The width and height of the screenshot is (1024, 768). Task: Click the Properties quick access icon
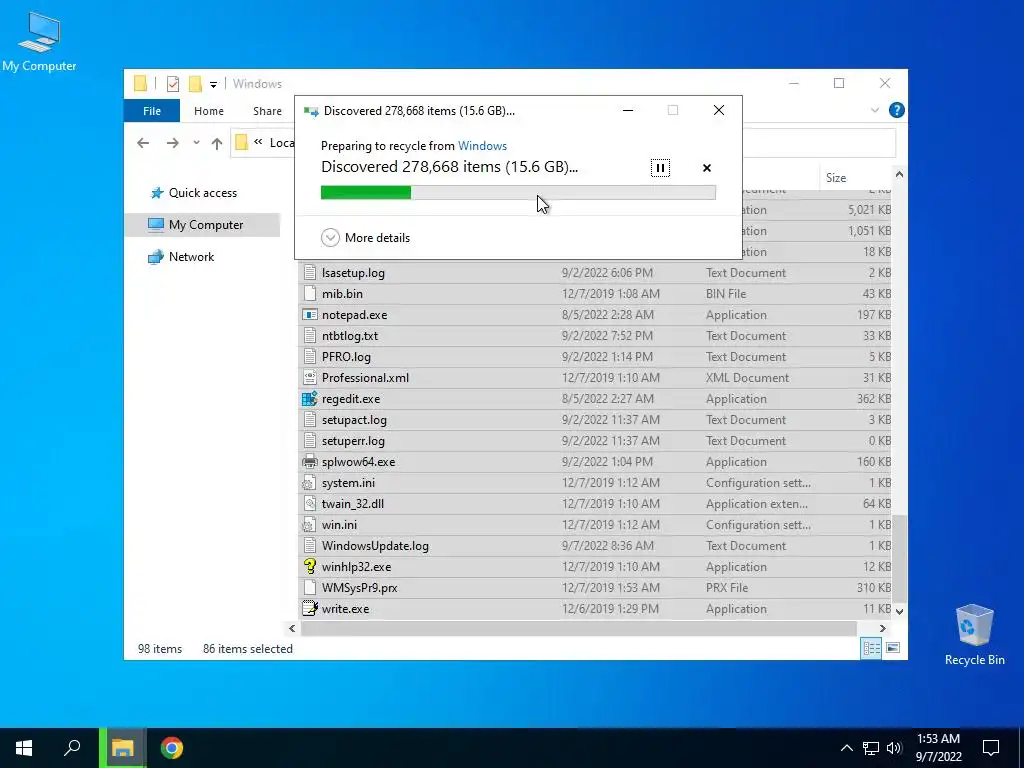tap(173, 84)
